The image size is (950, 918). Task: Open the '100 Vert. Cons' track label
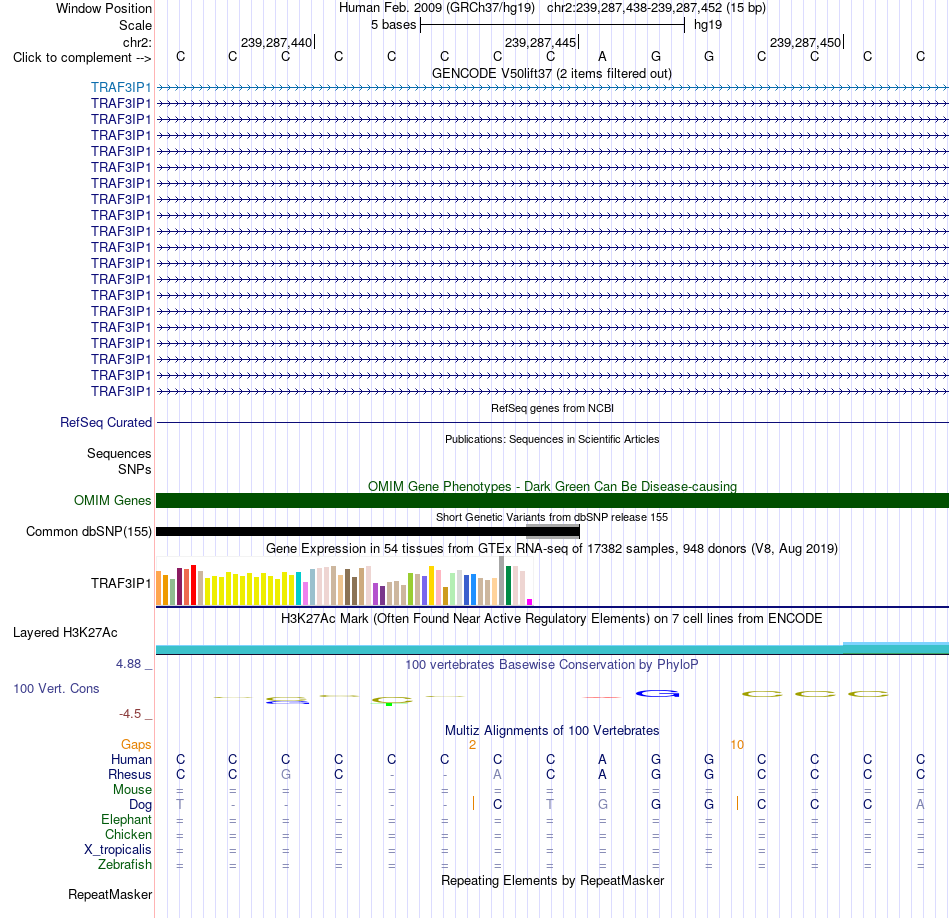click(x=56, y=688)
